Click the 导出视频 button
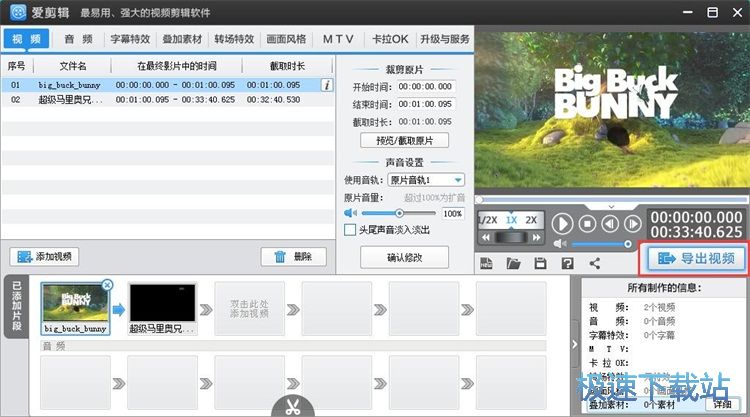 point(696,259)
